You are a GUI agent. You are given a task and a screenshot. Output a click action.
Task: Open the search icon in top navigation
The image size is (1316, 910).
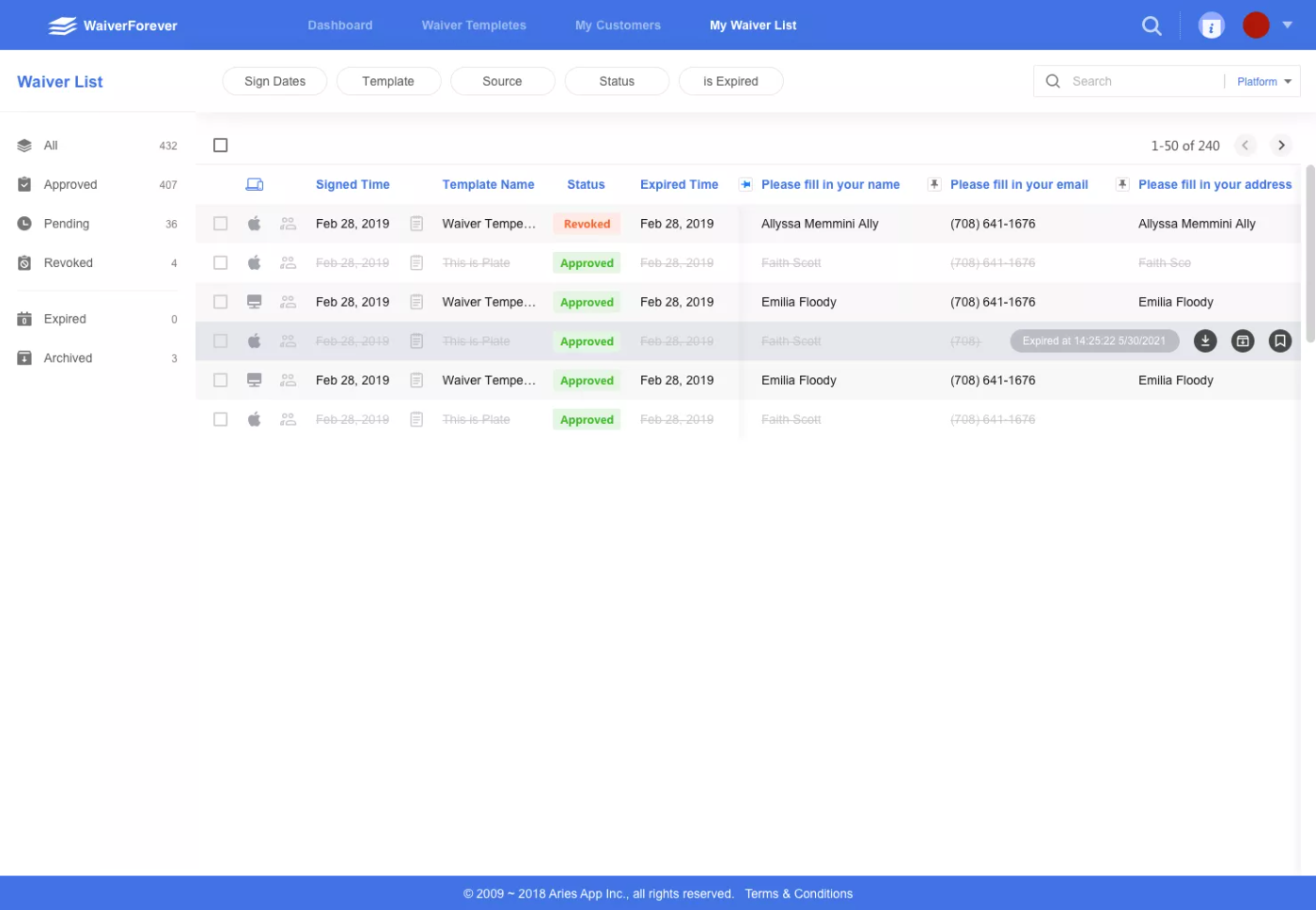(x=1151, y=25)
